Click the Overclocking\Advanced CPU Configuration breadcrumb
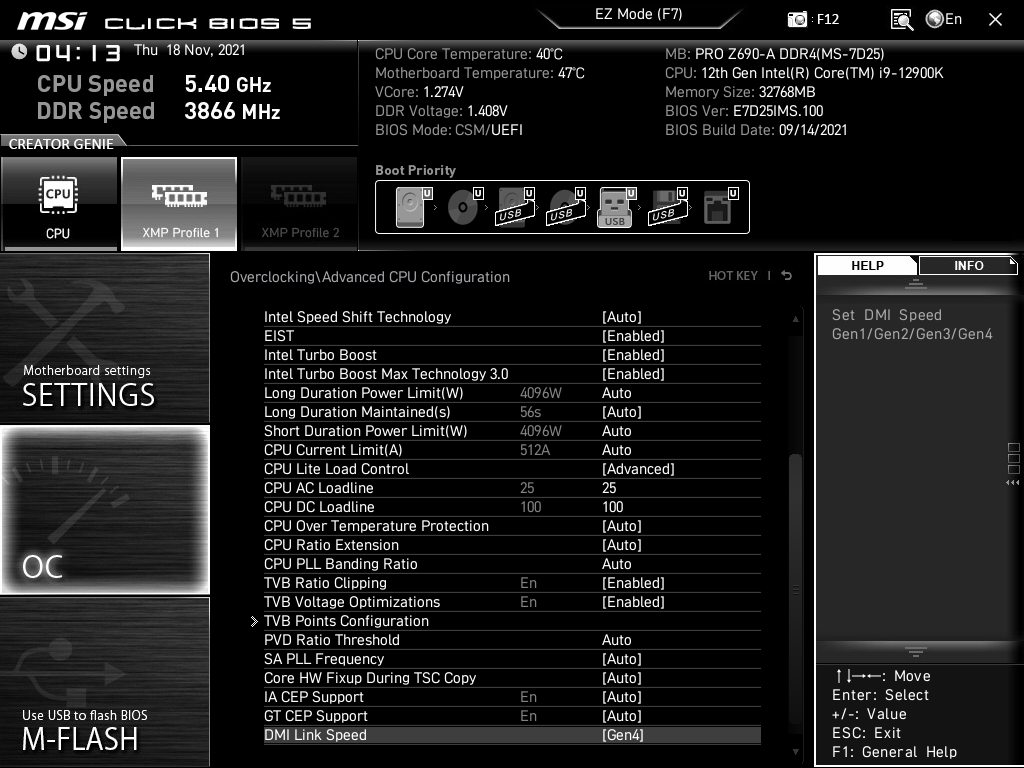1024x768 pixels. 370,277
